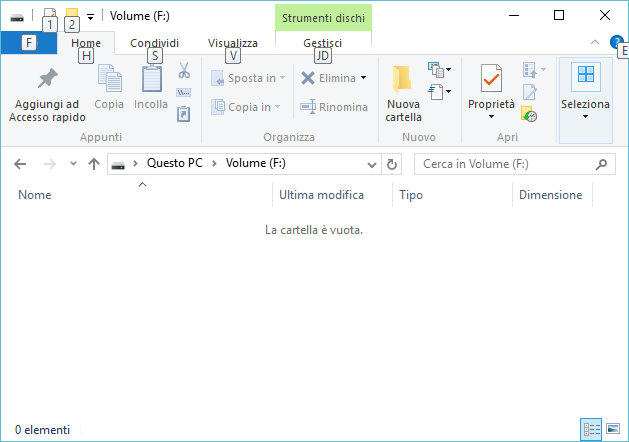
Task: Open the File tab
Action: (29, 43)
